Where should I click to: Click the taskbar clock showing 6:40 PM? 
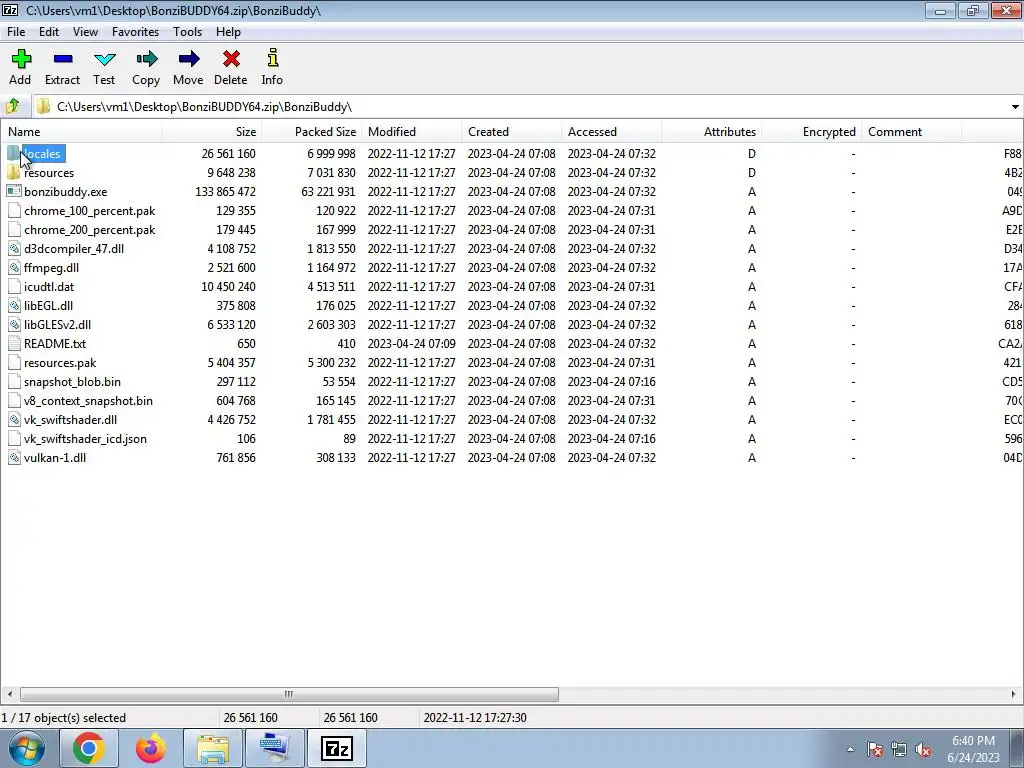973,749
